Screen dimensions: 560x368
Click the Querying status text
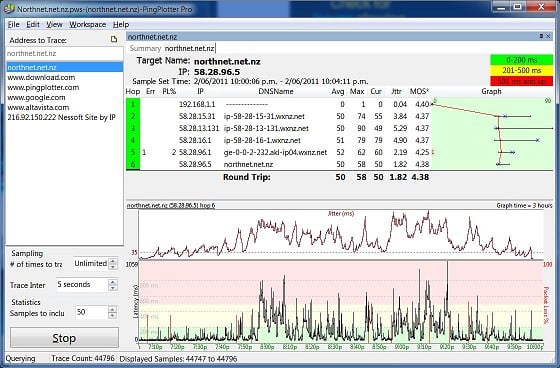(20, 359)
